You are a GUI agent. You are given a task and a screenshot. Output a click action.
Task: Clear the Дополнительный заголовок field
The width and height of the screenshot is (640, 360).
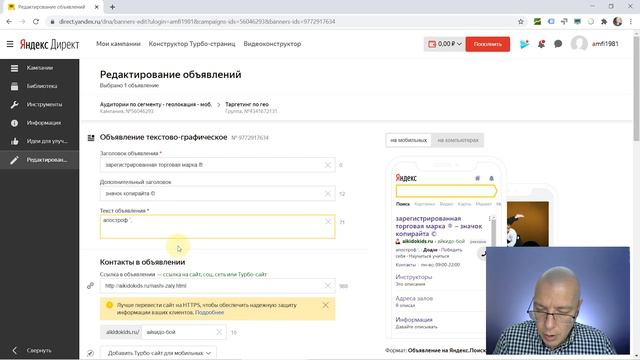click(x=328, y=193)
